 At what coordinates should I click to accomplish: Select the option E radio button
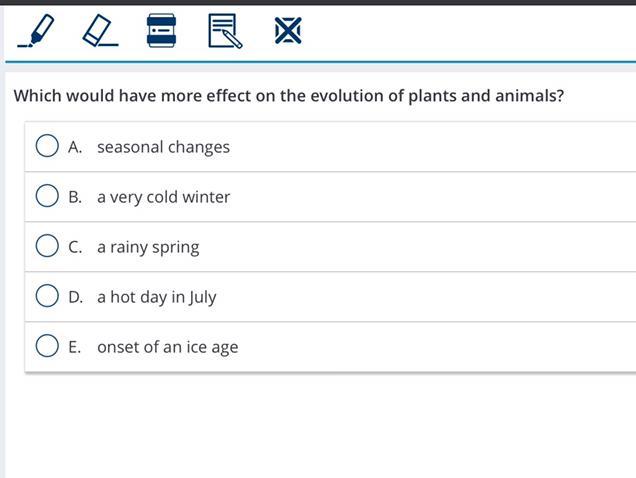pyautogui.click(x=47, y=346)
